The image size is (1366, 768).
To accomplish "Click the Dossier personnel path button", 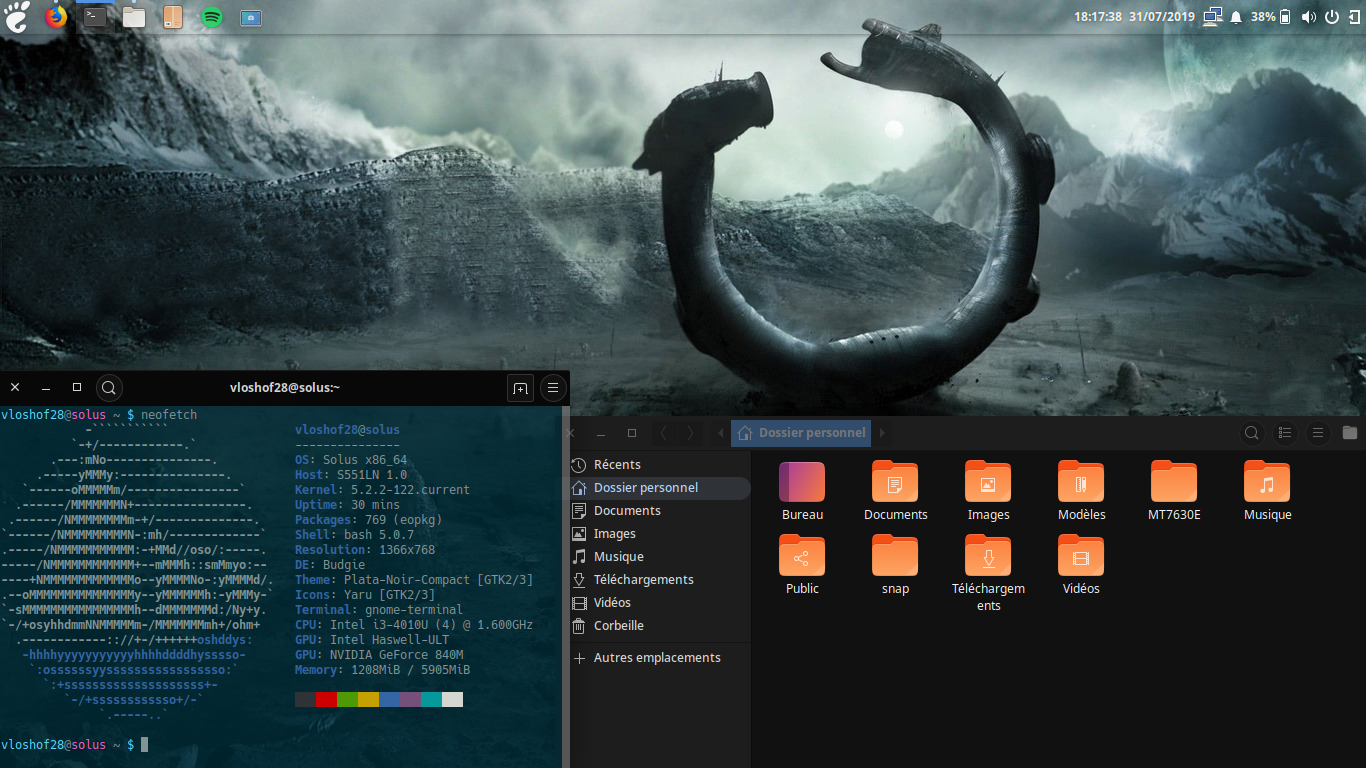I will (802, 433).
